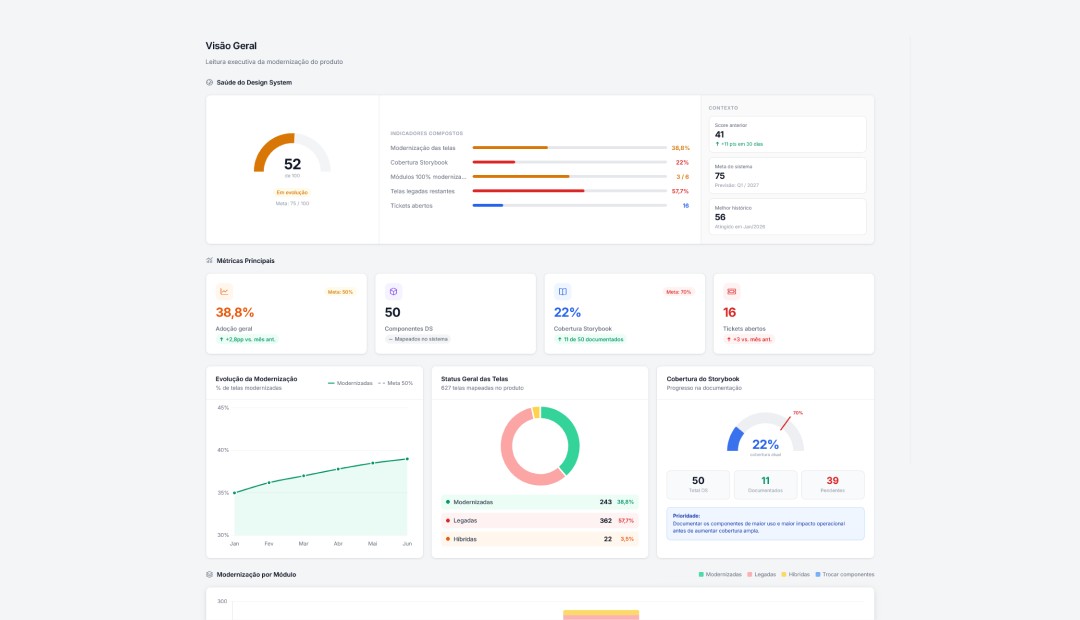
Task: Click the Meta: 70% badge on Cobertura Storybook
Action: point(678,292)
